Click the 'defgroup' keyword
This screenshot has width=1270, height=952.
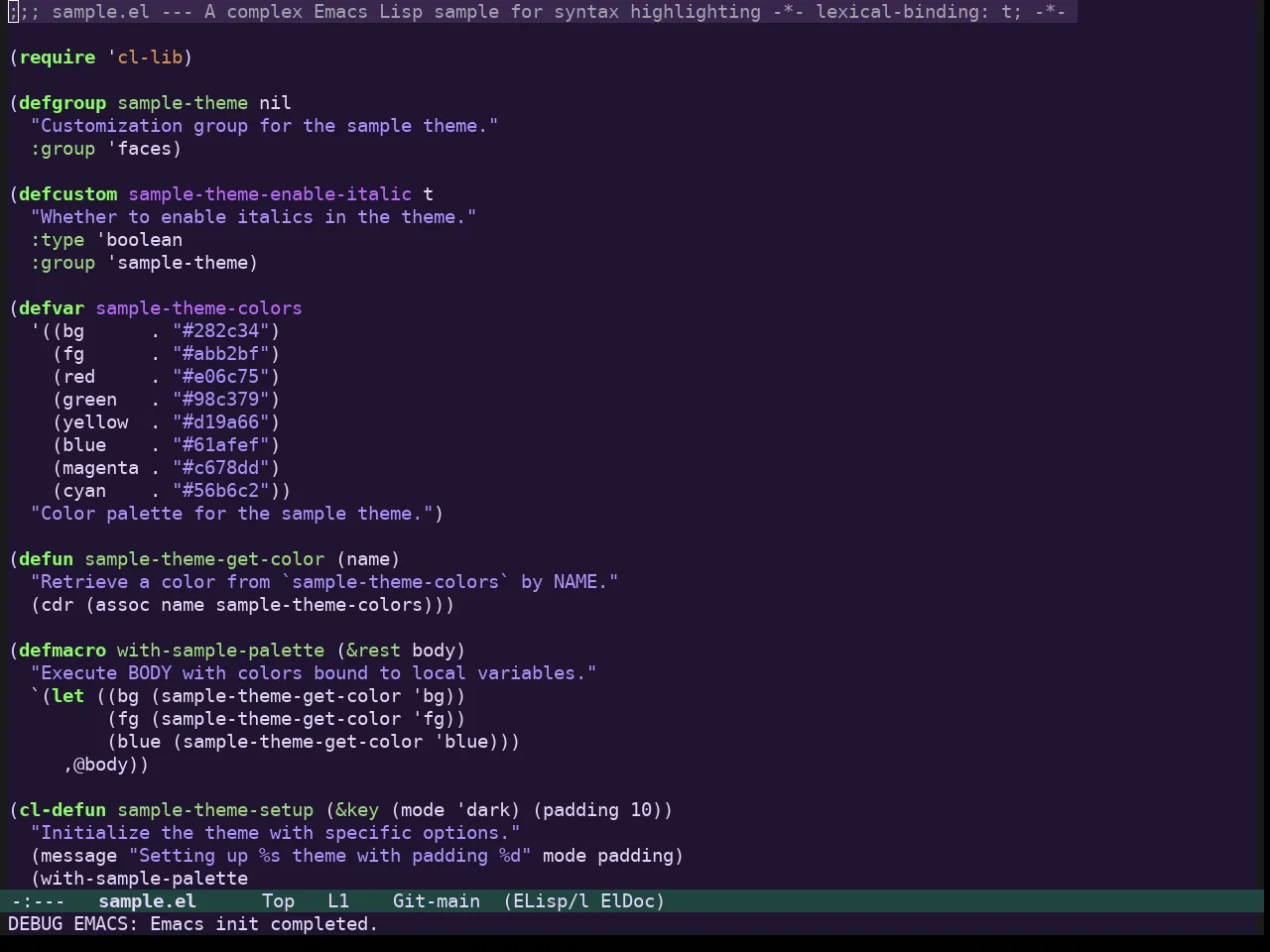pos(63,102)
